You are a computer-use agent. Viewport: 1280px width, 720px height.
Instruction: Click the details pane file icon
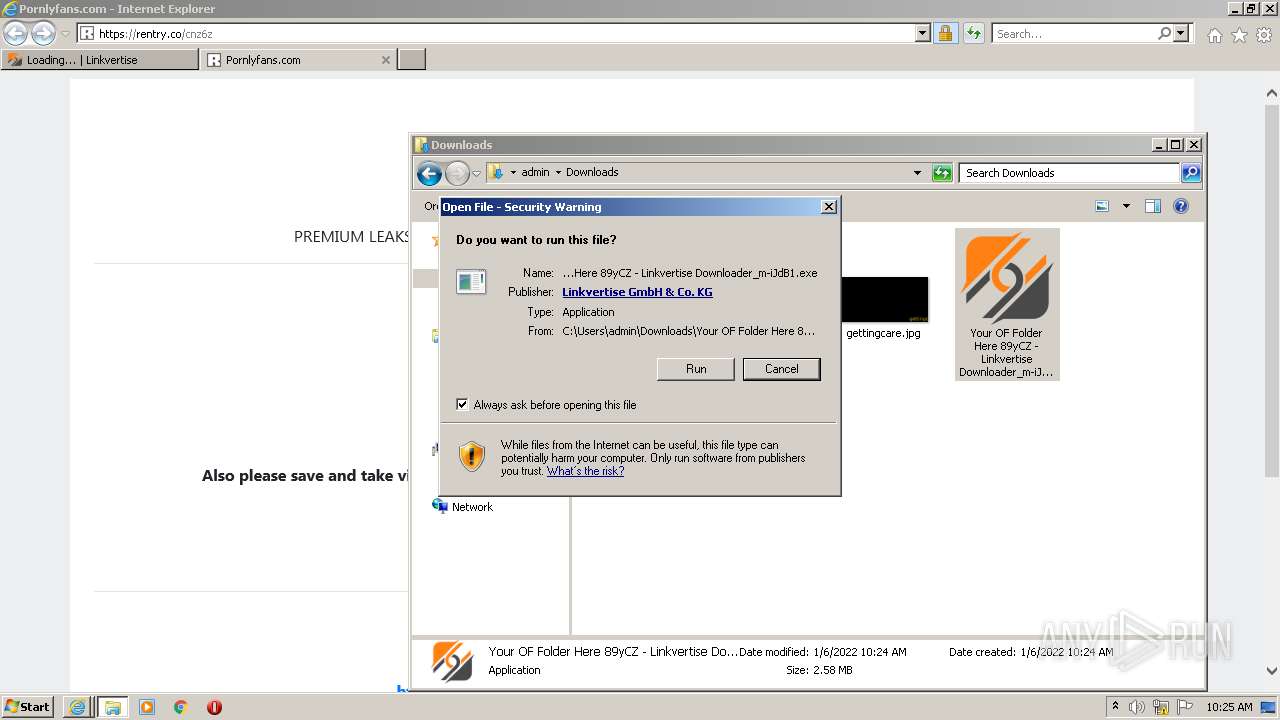click(452, 661)
